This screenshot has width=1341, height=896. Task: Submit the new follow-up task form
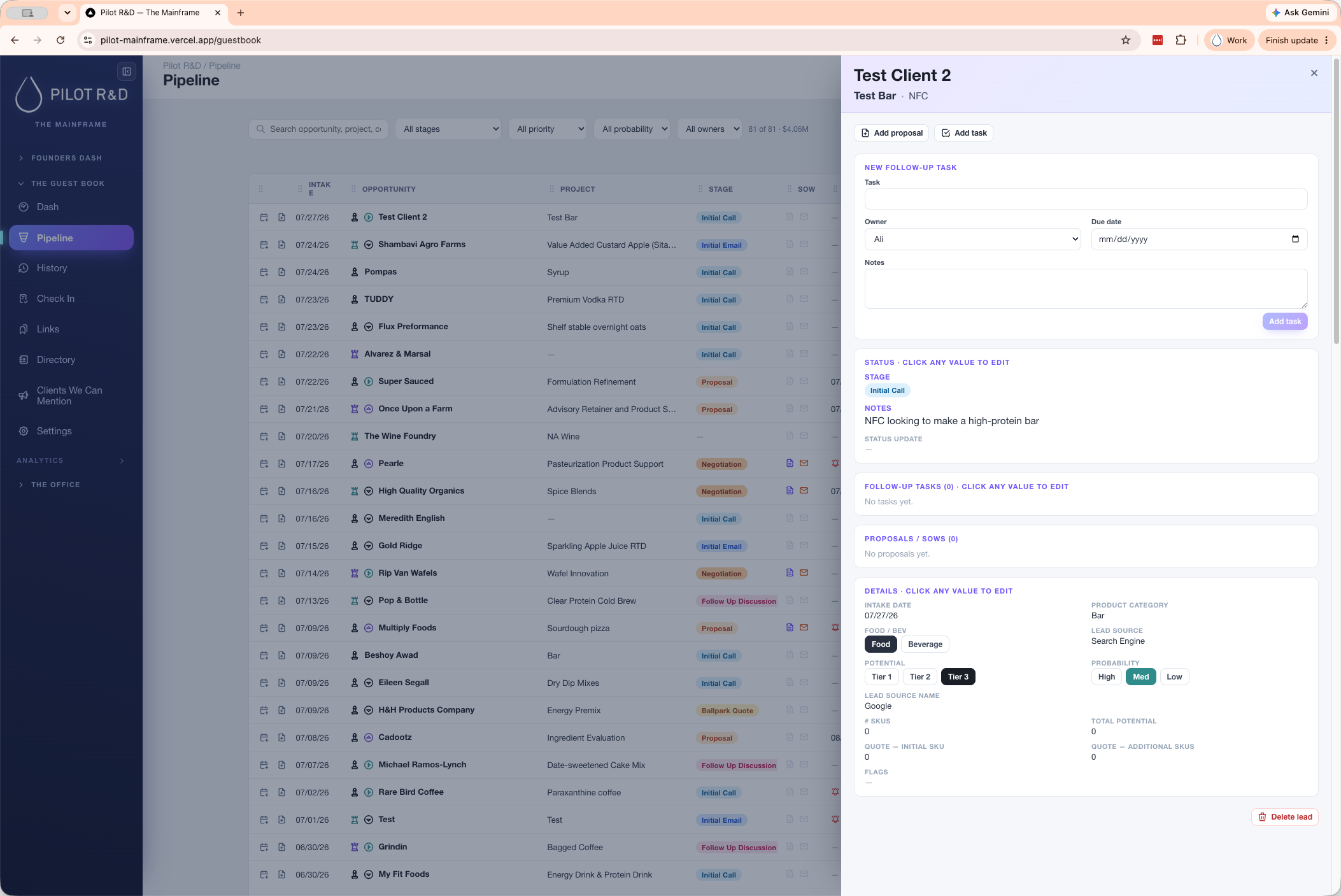tap(1285, 322)
